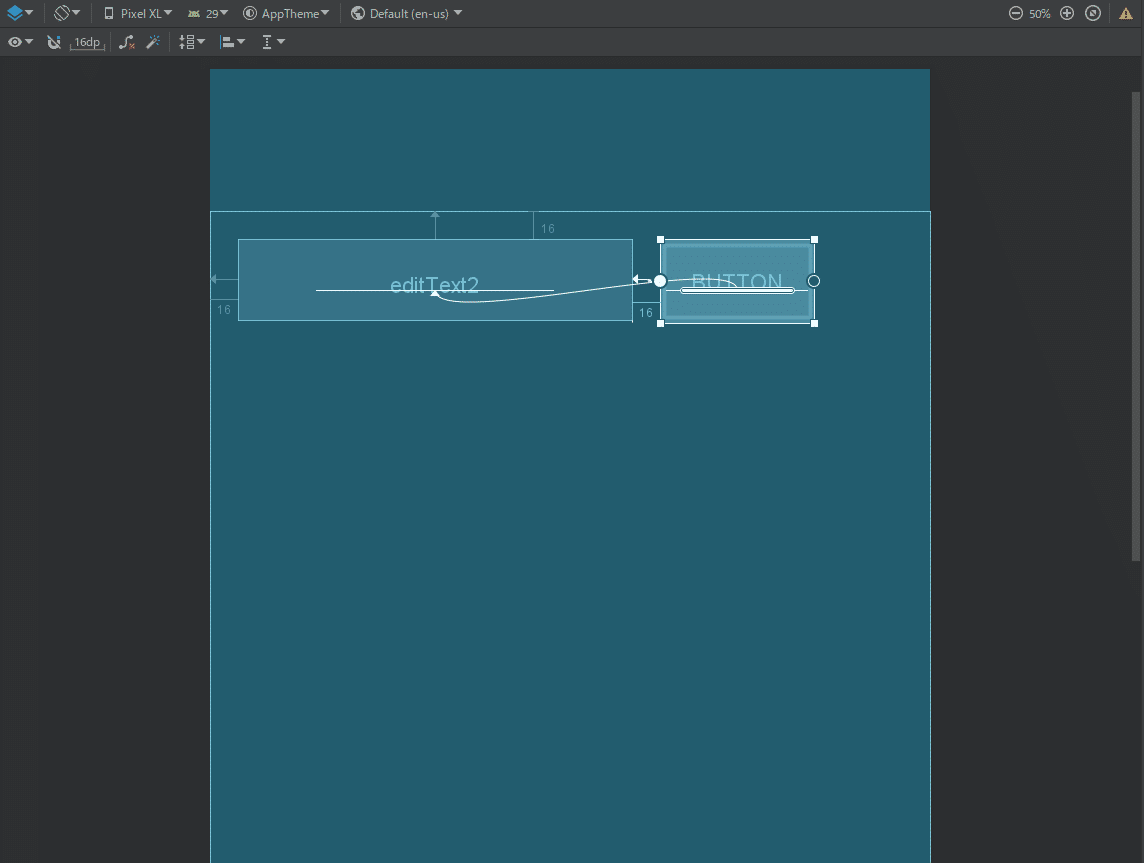Screen dimensions: 1144x863
Task: Select the editText2 widget
Action: pos(435,279)
